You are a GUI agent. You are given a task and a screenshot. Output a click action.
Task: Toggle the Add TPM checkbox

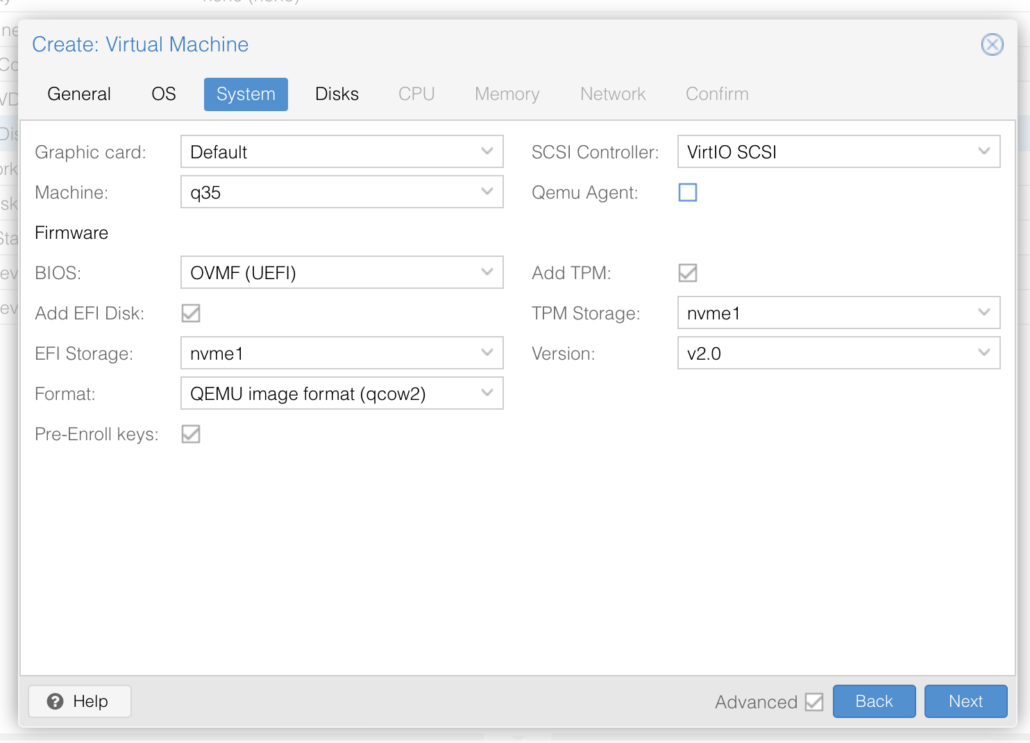click(x=688, y=273)
